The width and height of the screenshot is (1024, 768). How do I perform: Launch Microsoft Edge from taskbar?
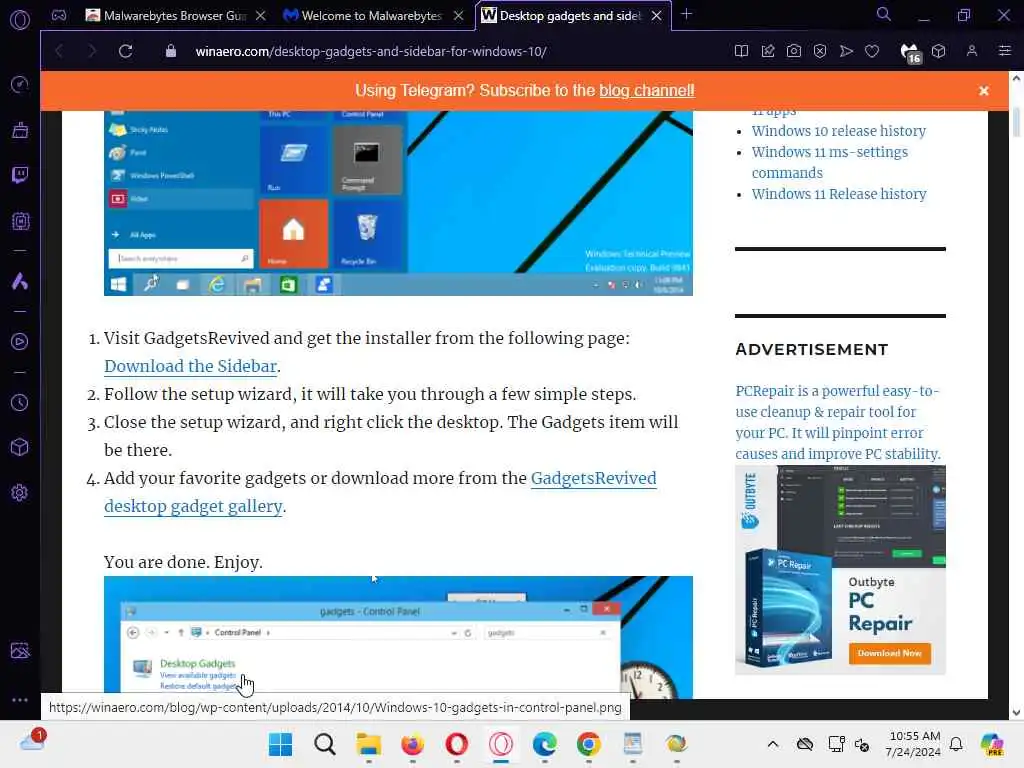tap(544, 744)
